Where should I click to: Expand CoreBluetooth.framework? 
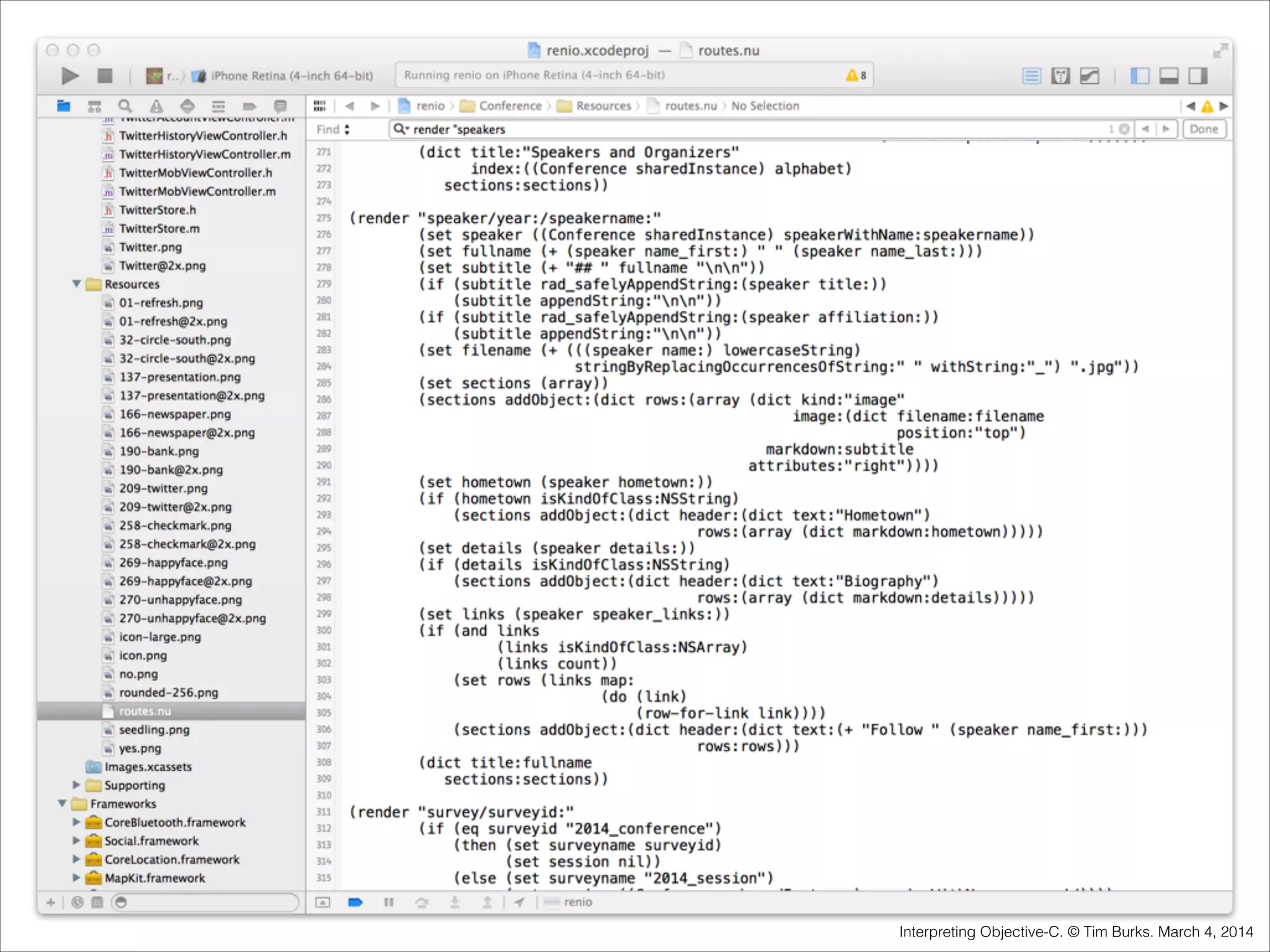click(77, 822)
